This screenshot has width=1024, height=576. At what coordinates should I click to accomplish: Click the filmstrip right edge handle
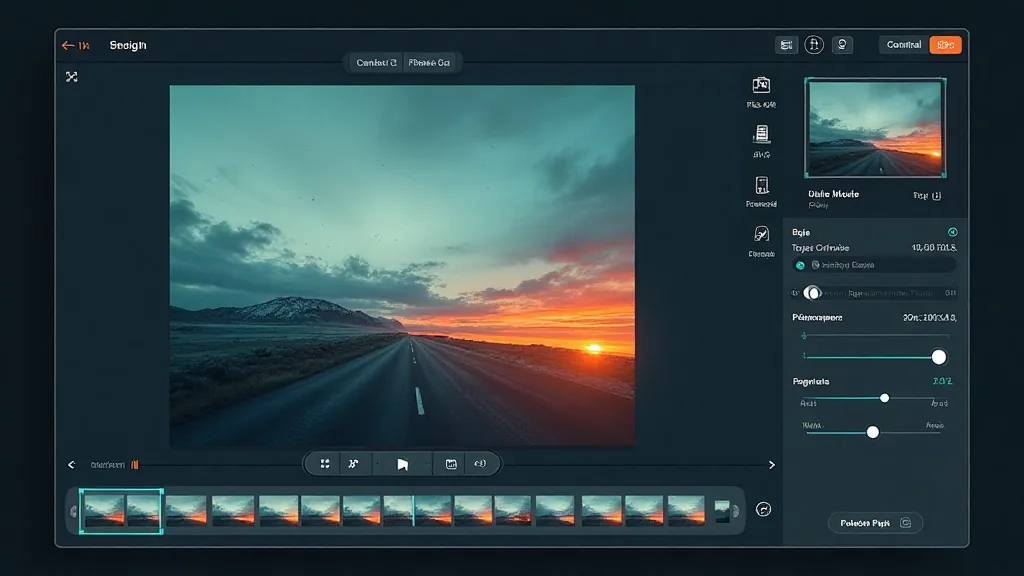coord(736,511)
